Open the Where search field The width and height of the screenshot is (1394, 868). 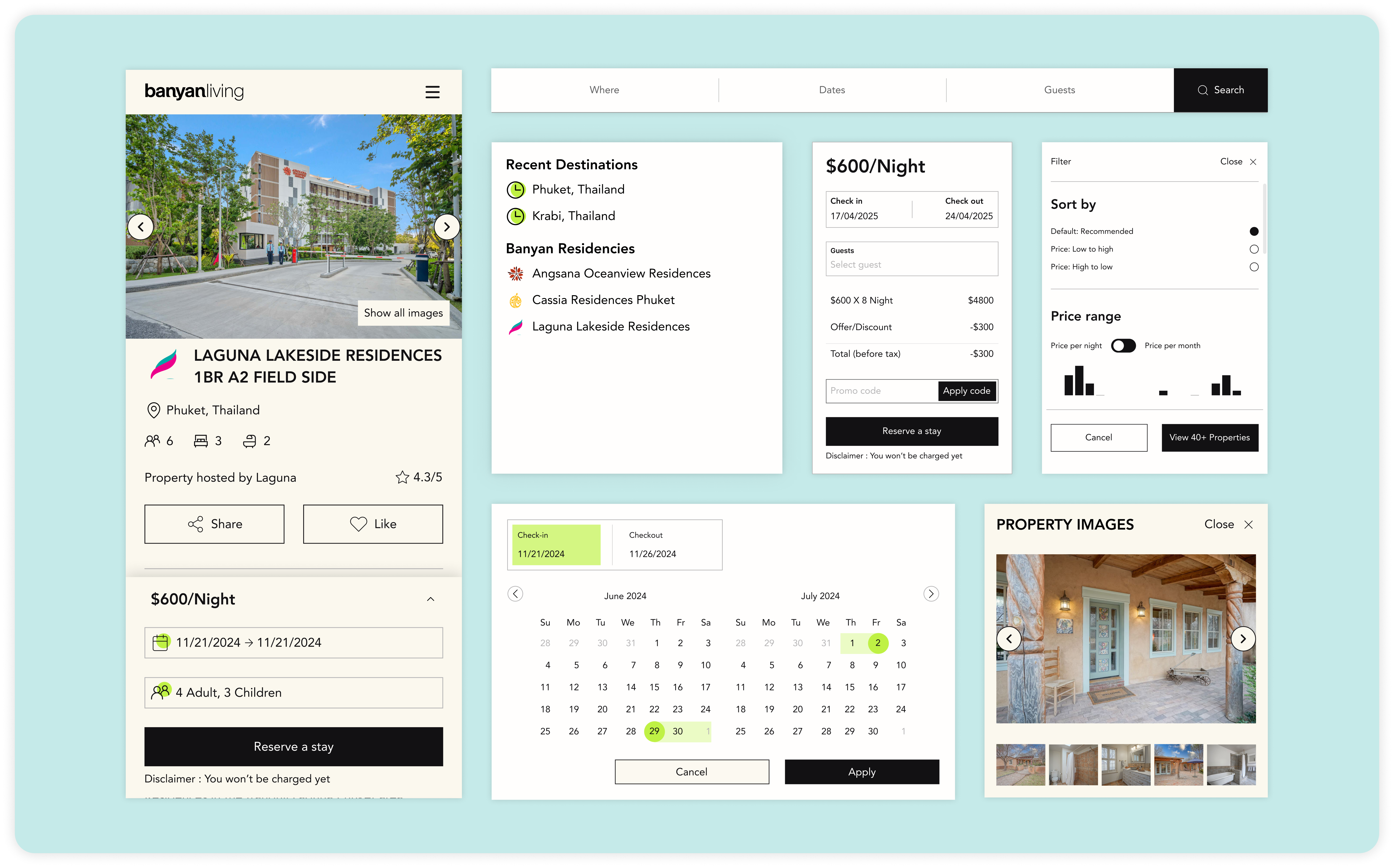[x=605, y=90]
